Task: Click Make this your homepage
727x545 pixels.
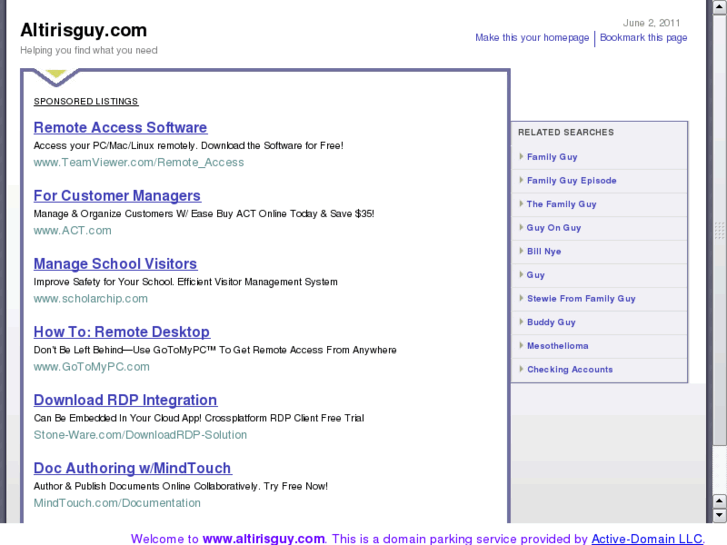Action: (532, 38)
